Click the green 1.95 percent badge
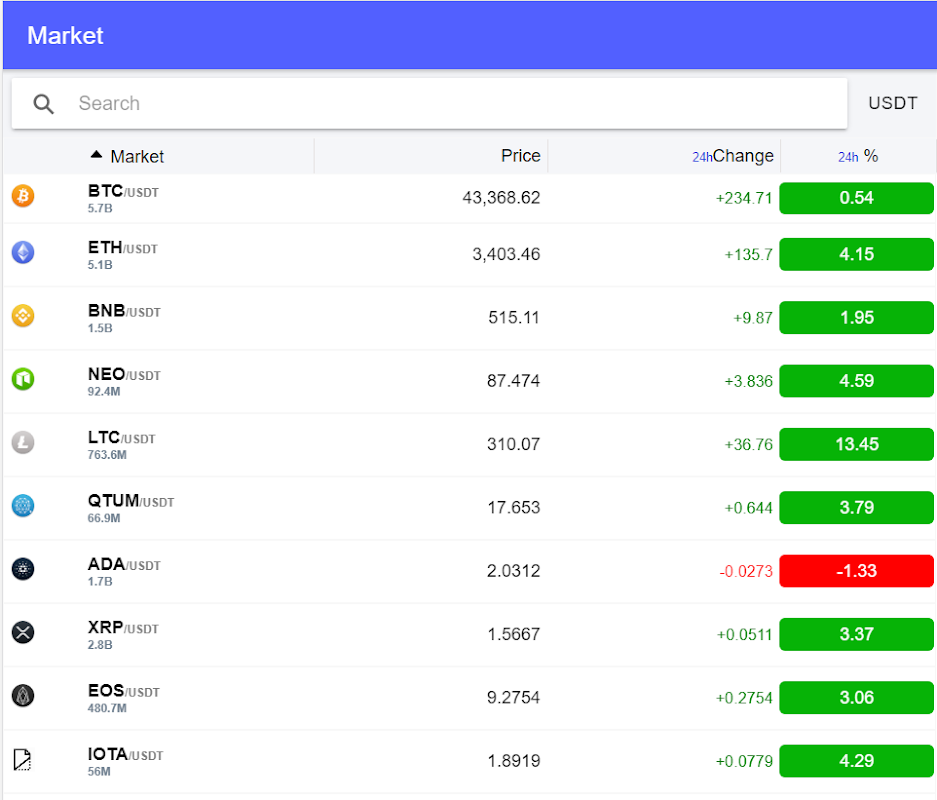 [856, 317]
